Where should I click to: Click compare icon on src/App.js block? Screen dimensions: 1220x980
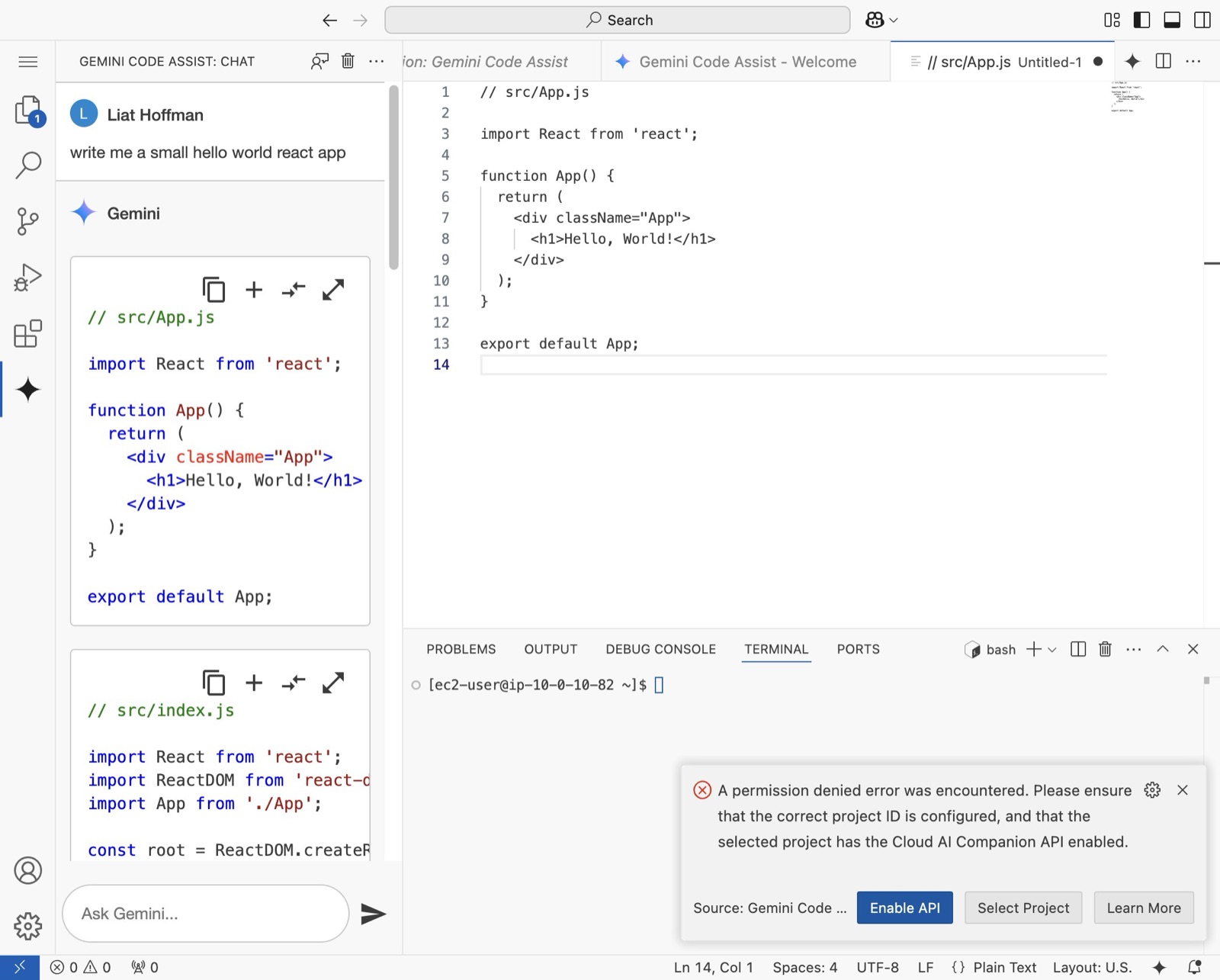pyautogui.click(x=294, y=290)
